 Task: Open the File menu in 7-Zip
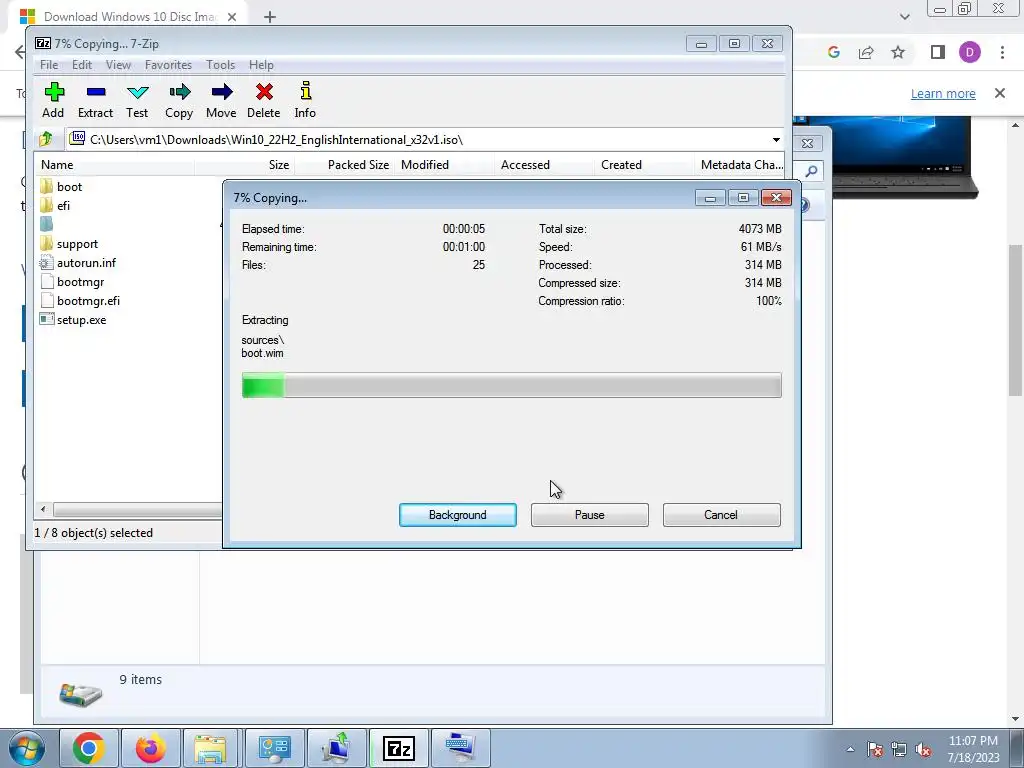coord(49,65)
